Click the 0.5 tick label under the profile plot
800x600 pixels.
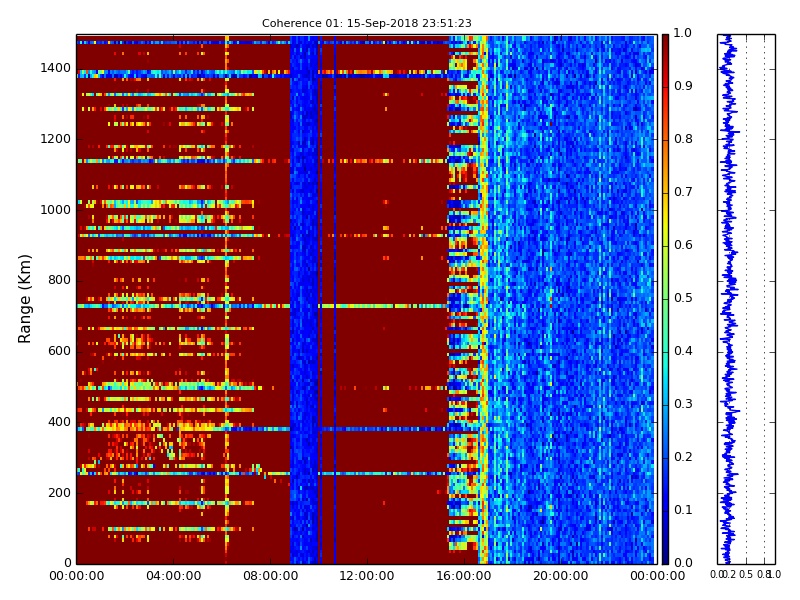(x=746, y=574)
